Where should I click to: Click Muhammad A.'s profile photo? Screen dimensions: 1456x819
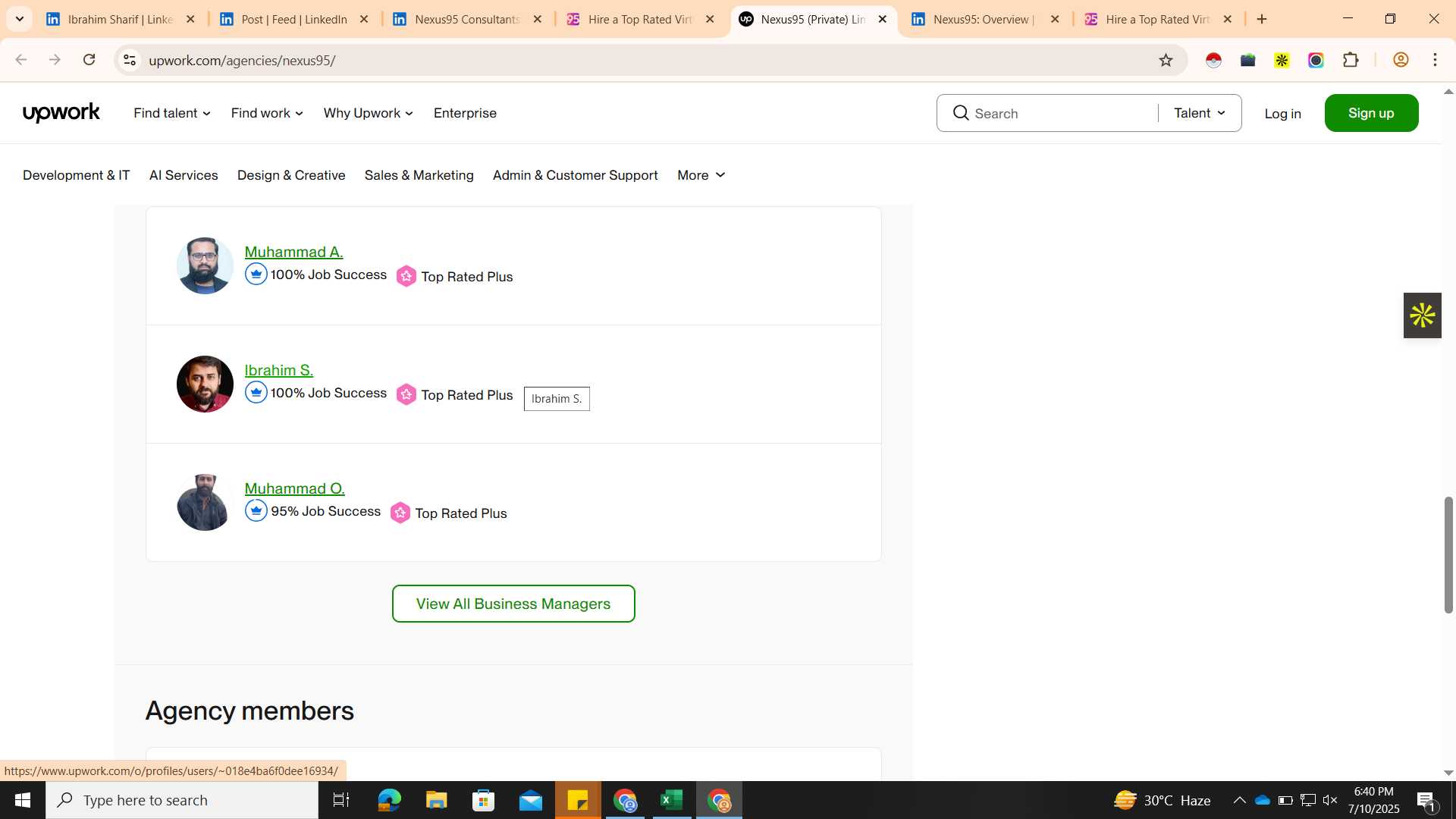pyautogui.click(x=205, y=265)
